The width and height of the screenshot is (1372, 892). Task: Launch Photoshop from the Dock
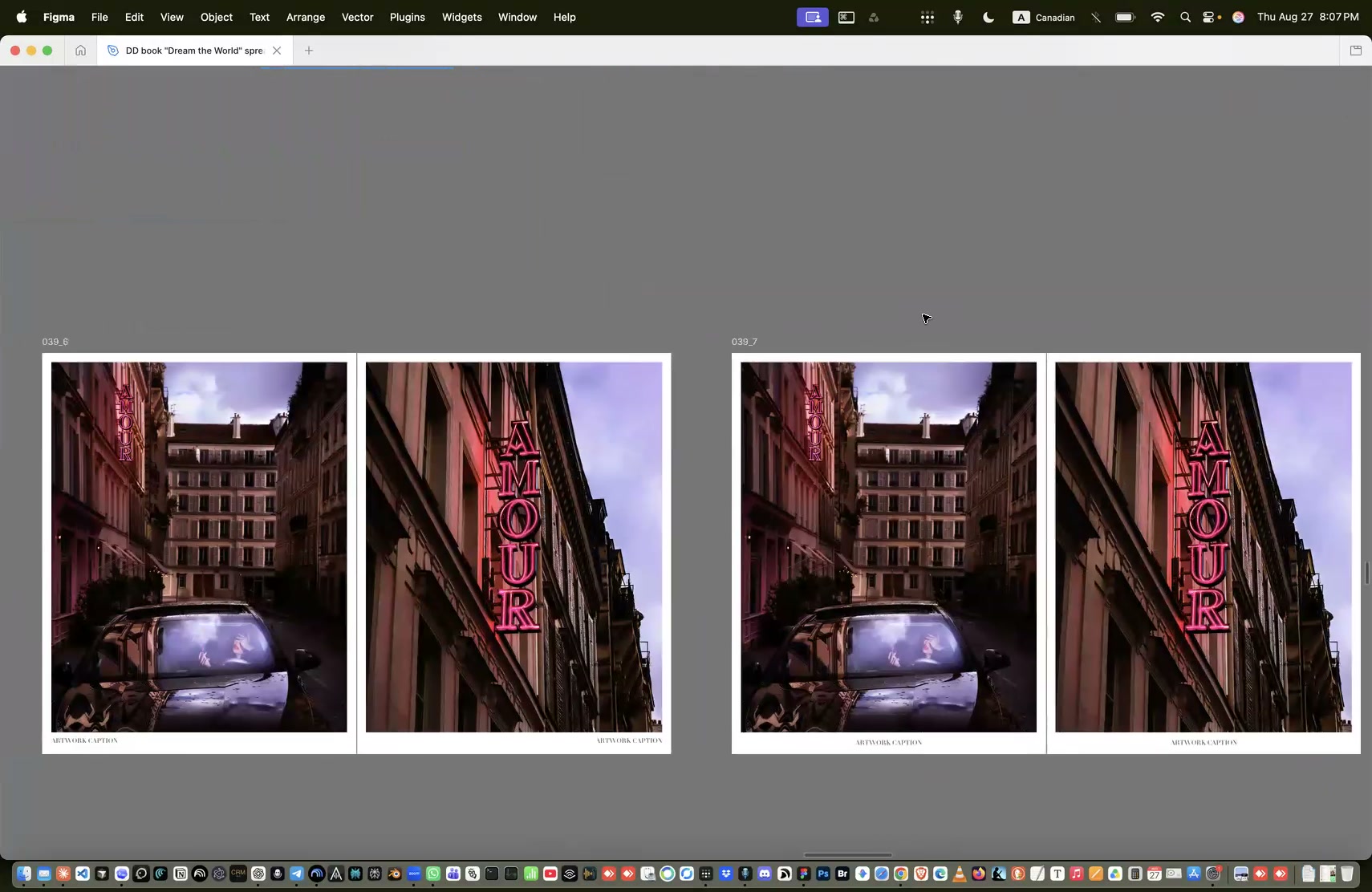(823, 874)
